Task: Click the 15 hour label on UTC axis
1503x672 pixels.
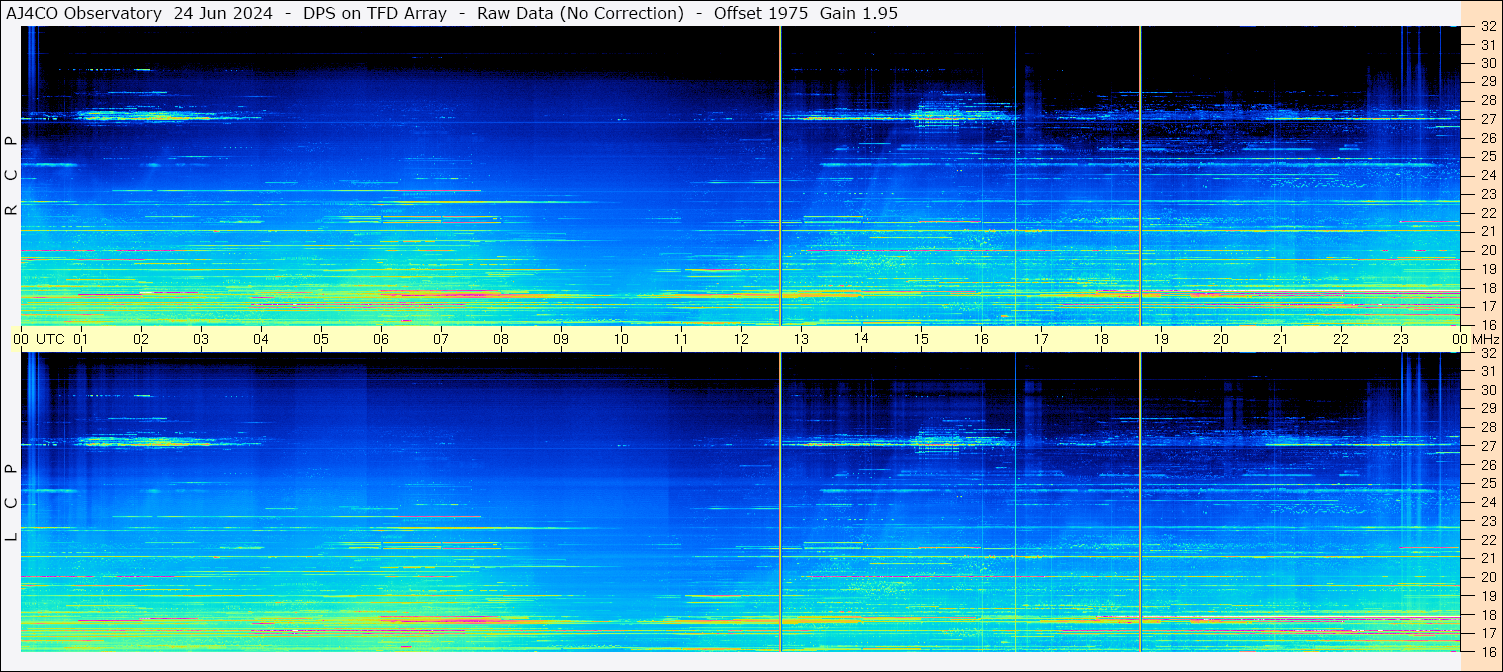Action: point(921,339)
